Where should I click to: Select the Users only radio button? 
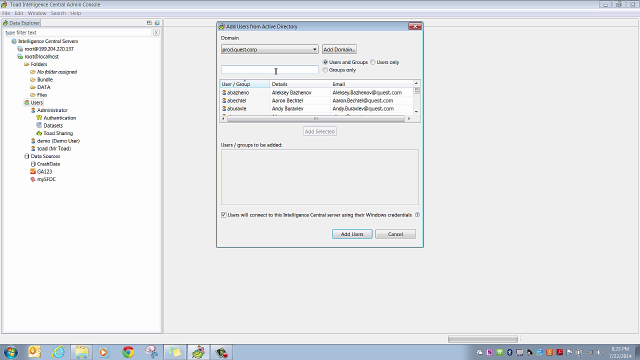[373, 62]
